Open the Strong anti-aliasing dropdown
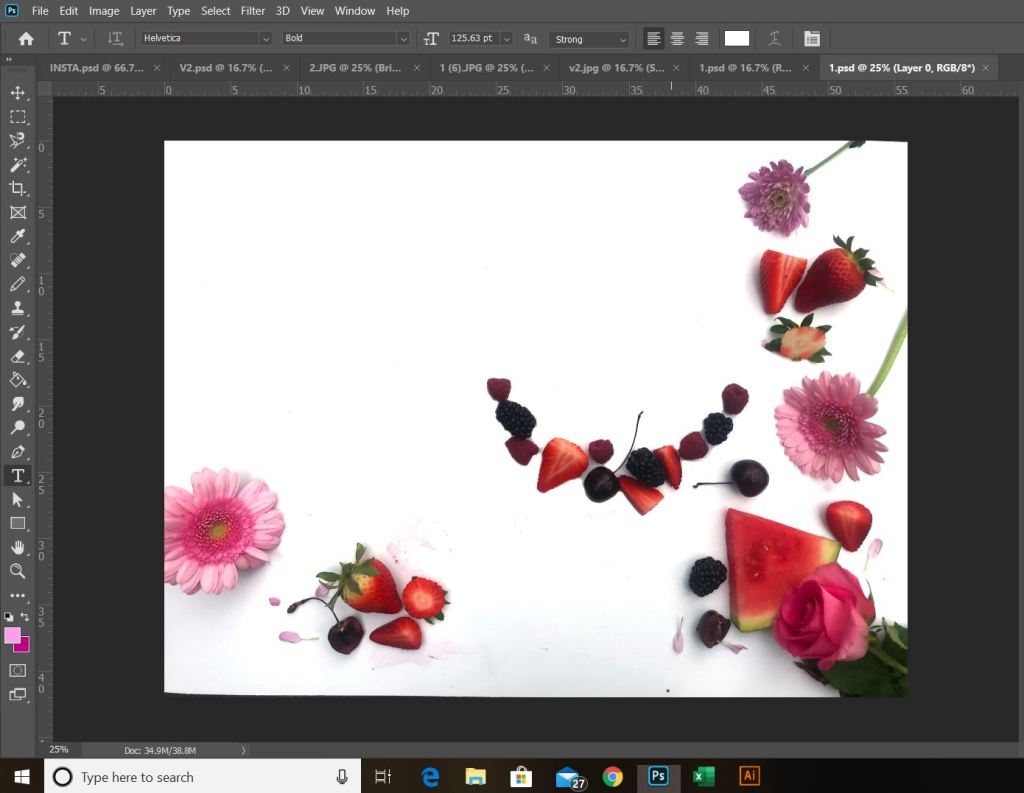Image resolution: width=1024 pixels, height=793 pixels. click(x=589, y=39)
